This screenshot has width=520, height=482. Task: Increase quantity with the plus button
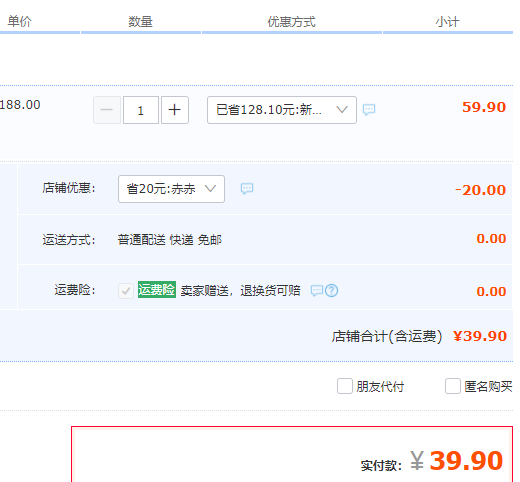[175, 110]
